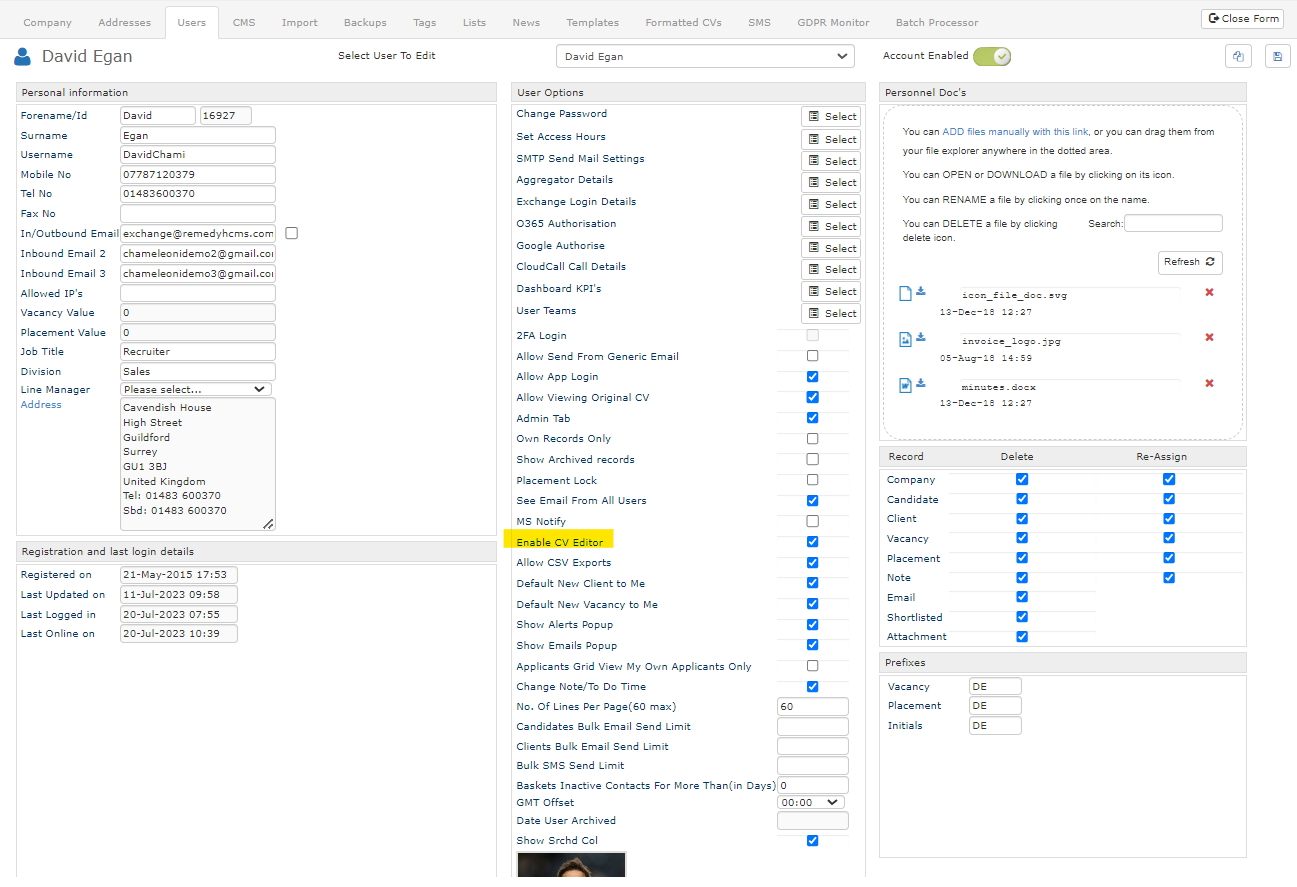Uncheck Allow CSV Exports
This screenshot has width=1297, height=887.
[812, 563]
